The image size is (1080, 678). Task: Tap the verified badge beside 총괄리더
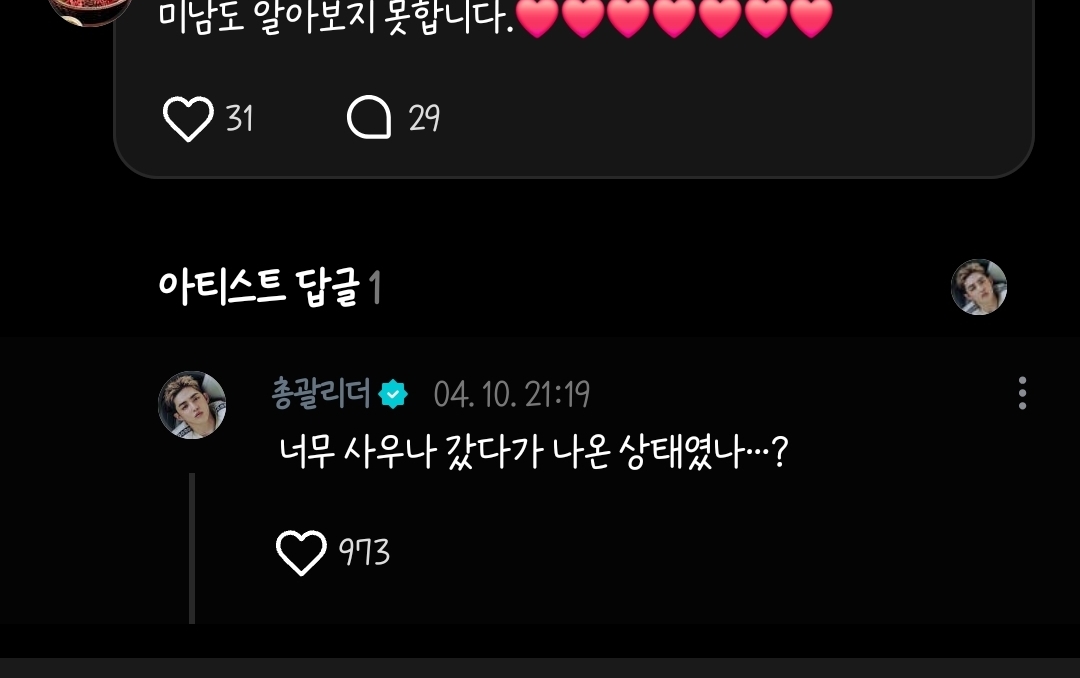pyautogui.click(x=393, y=394)
